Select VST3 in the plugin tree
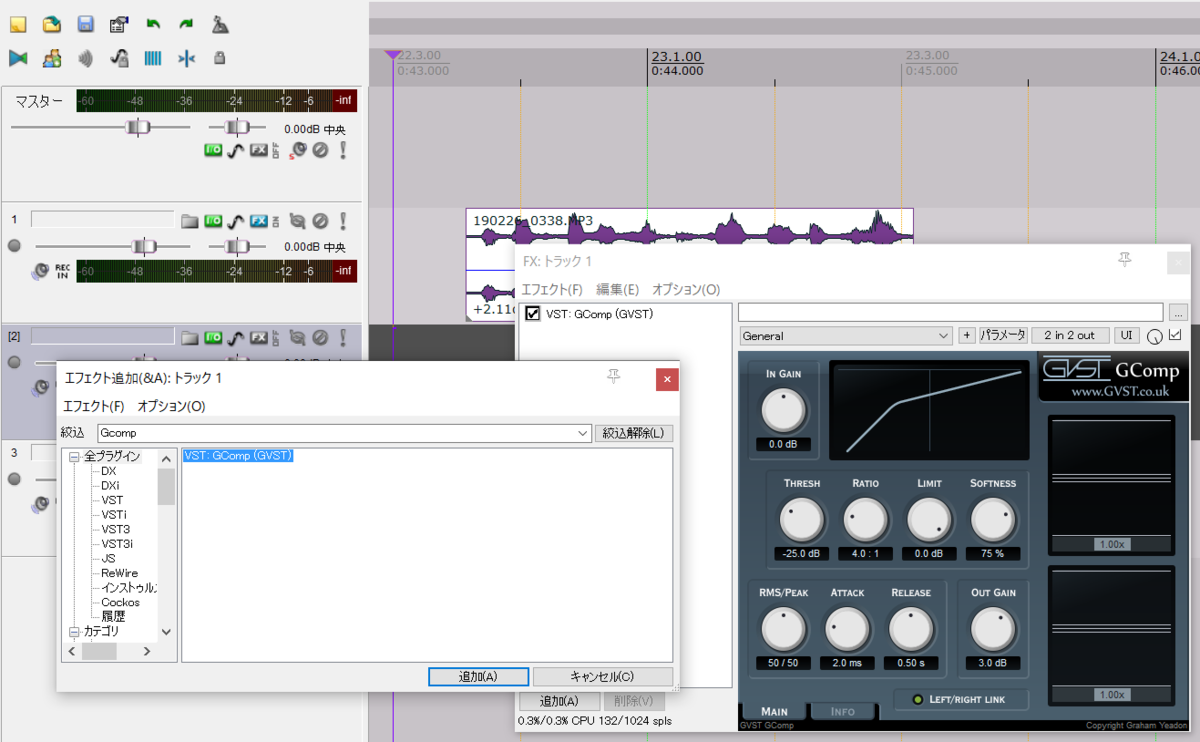The width and height of the screenshot is (1200, 742). 115,529
